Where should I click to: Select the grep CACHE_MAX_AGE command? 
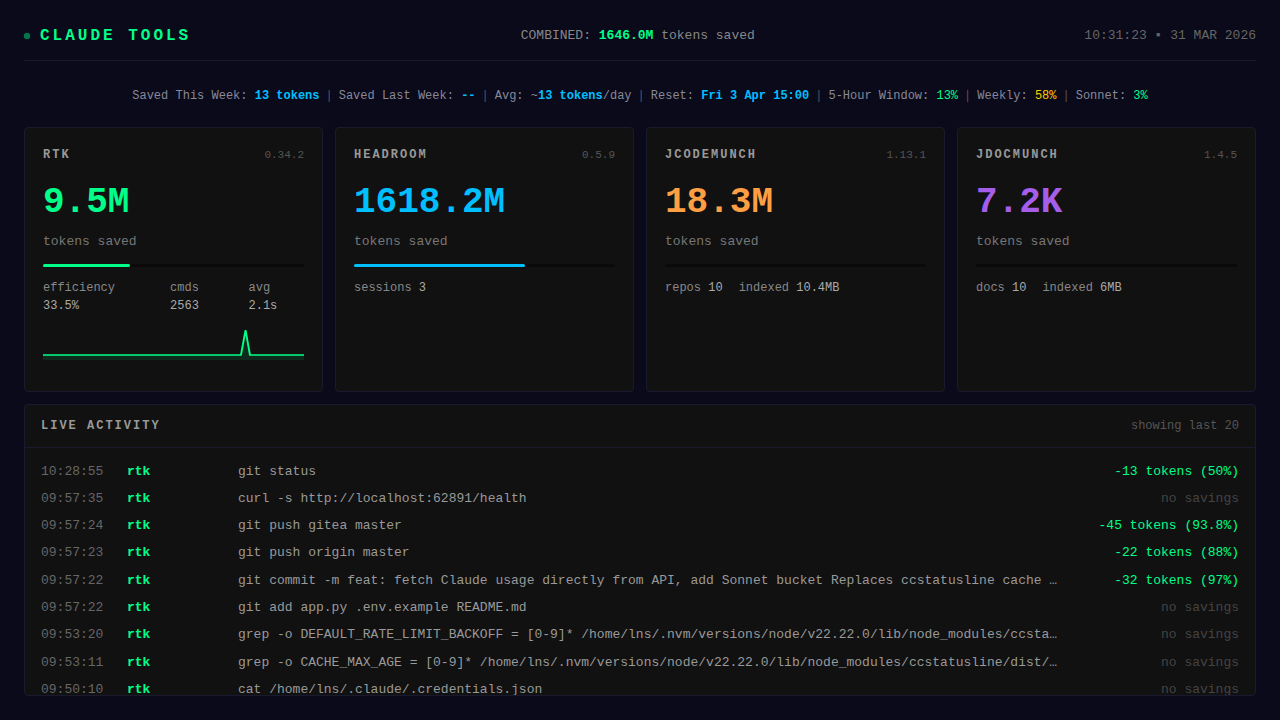(x=648, y=663)
